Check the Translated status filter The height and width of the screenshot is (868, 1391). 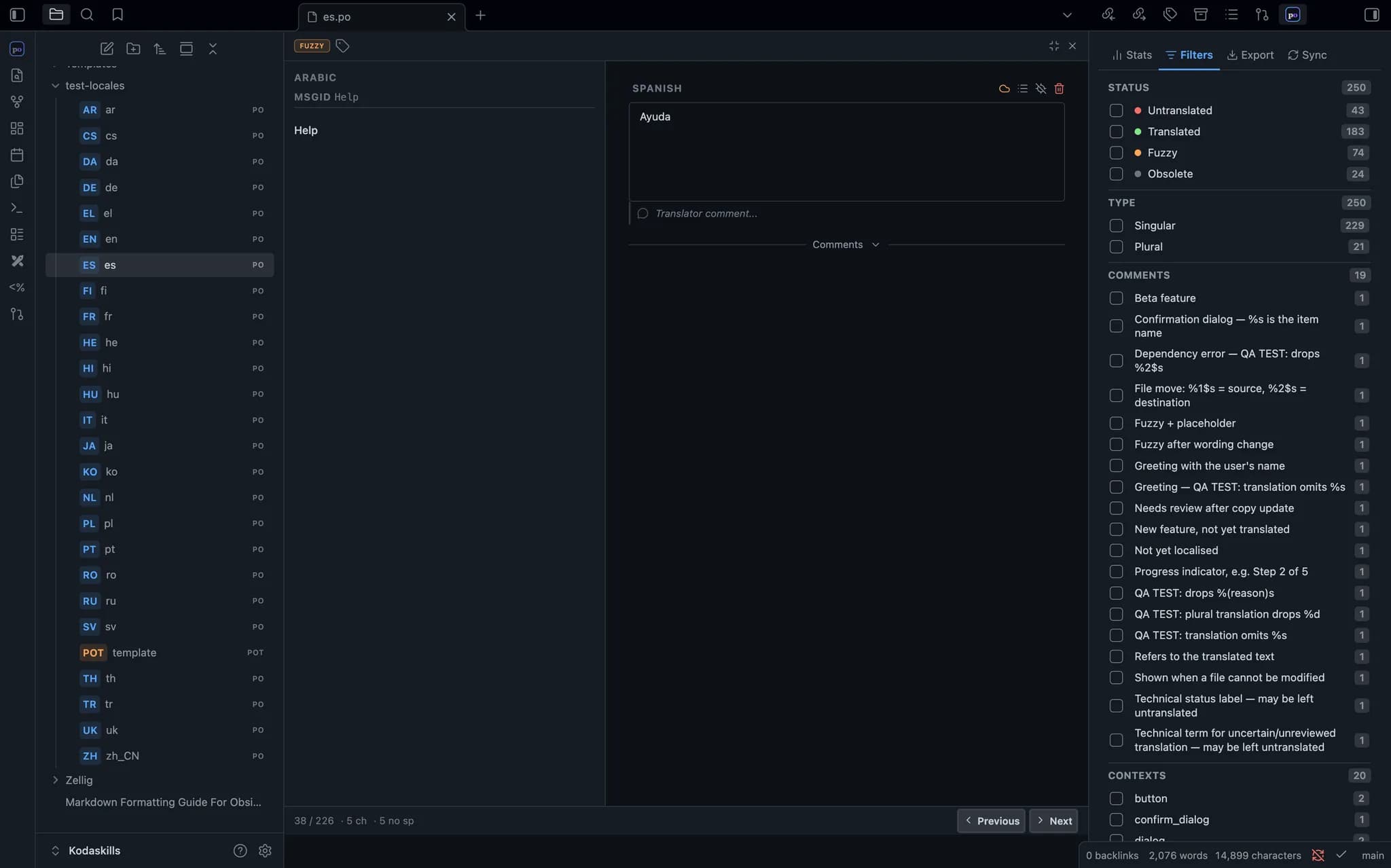(1116, 131)
